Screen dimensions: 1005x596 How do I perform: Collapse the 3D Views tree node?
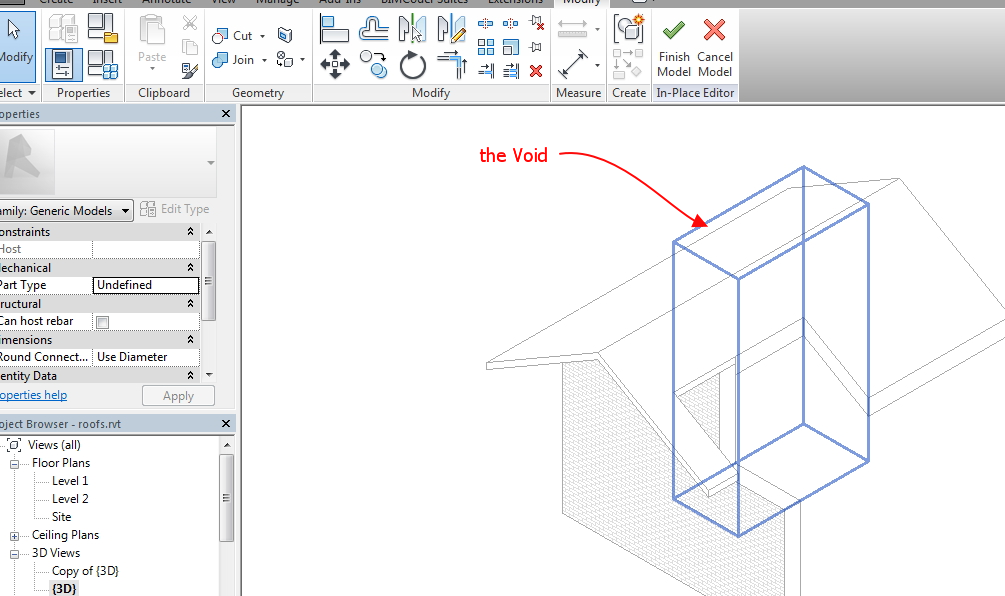[14, 554]
